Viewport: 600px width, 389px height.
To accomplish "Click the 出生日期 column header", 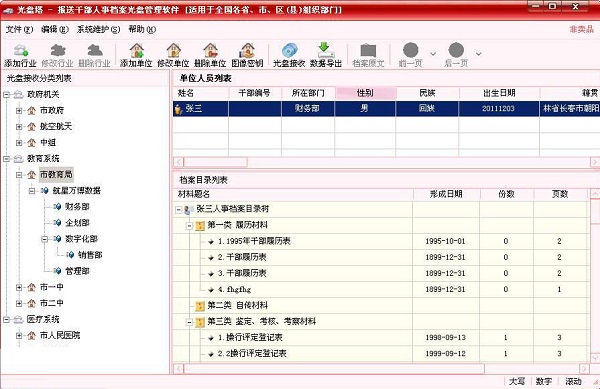I will [x=499, y=93].
